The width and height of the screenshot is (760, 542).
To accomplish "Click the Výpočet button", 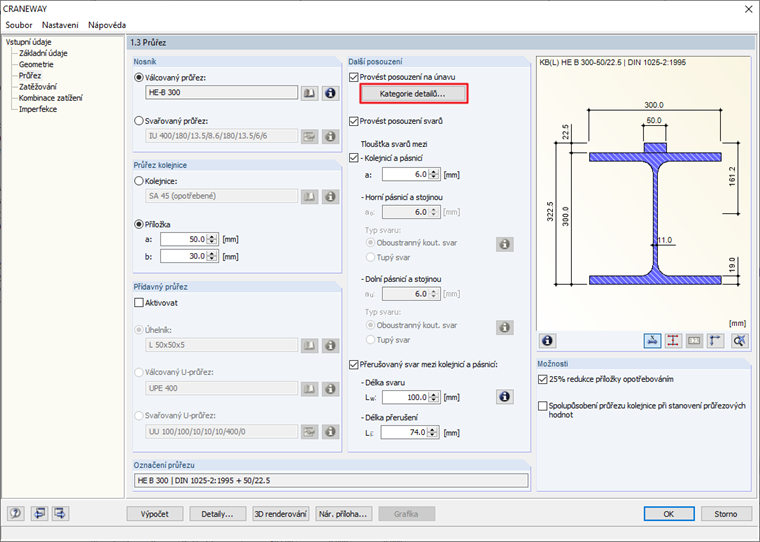I will click(x=155, y=514).
